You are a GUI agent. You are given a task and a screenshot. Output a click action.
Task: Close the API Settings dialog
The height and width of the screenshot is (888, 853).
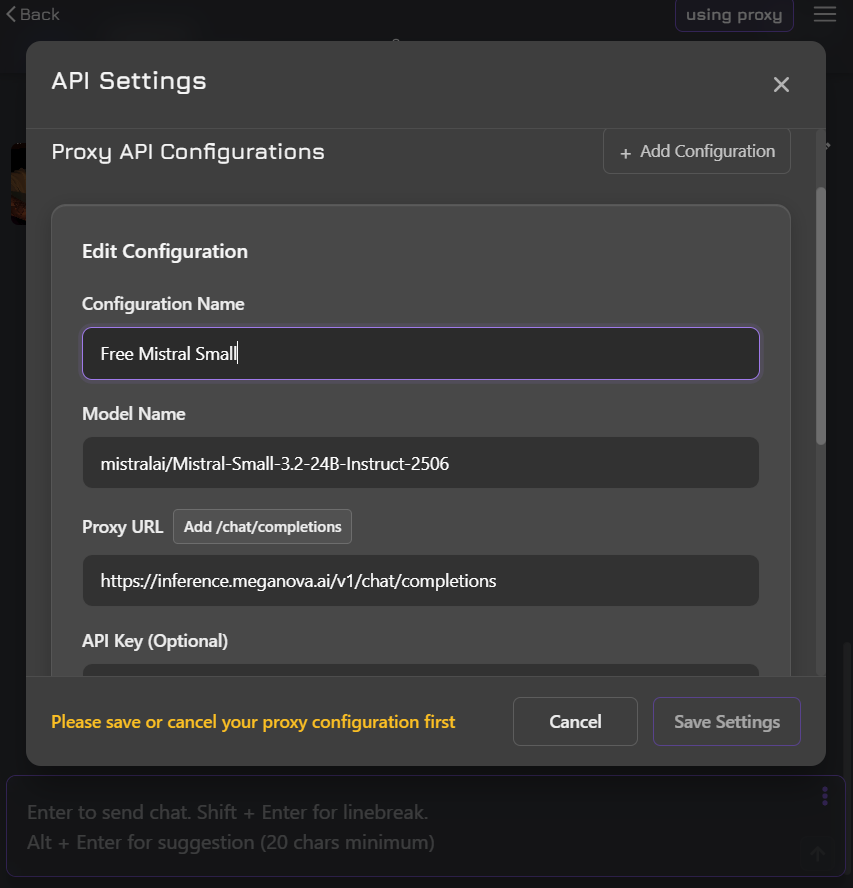pos(781,85)
